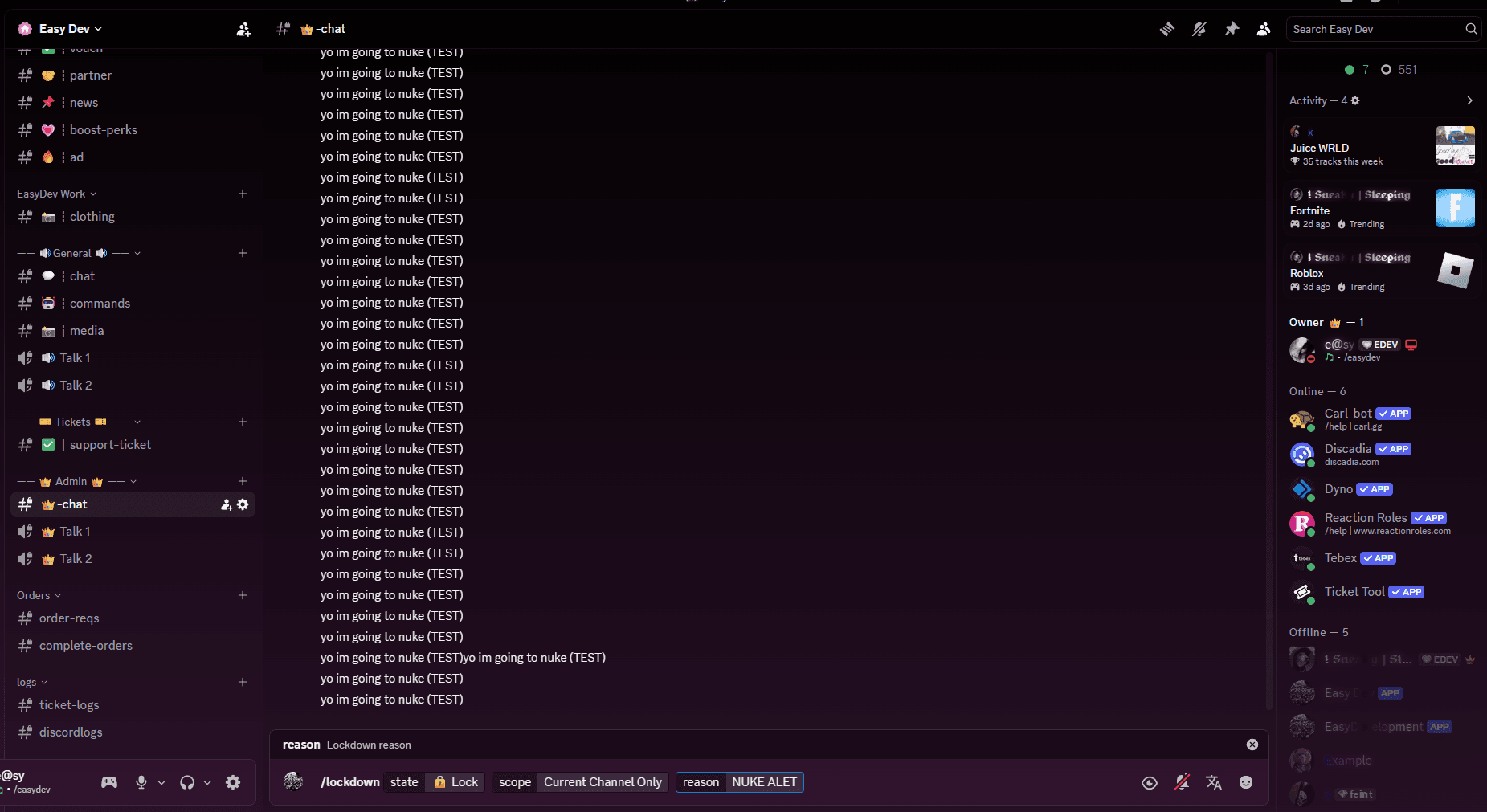Toggle the notification mute bell icon
Viewport: 1487px width, 812px height.
point(1199,29)
